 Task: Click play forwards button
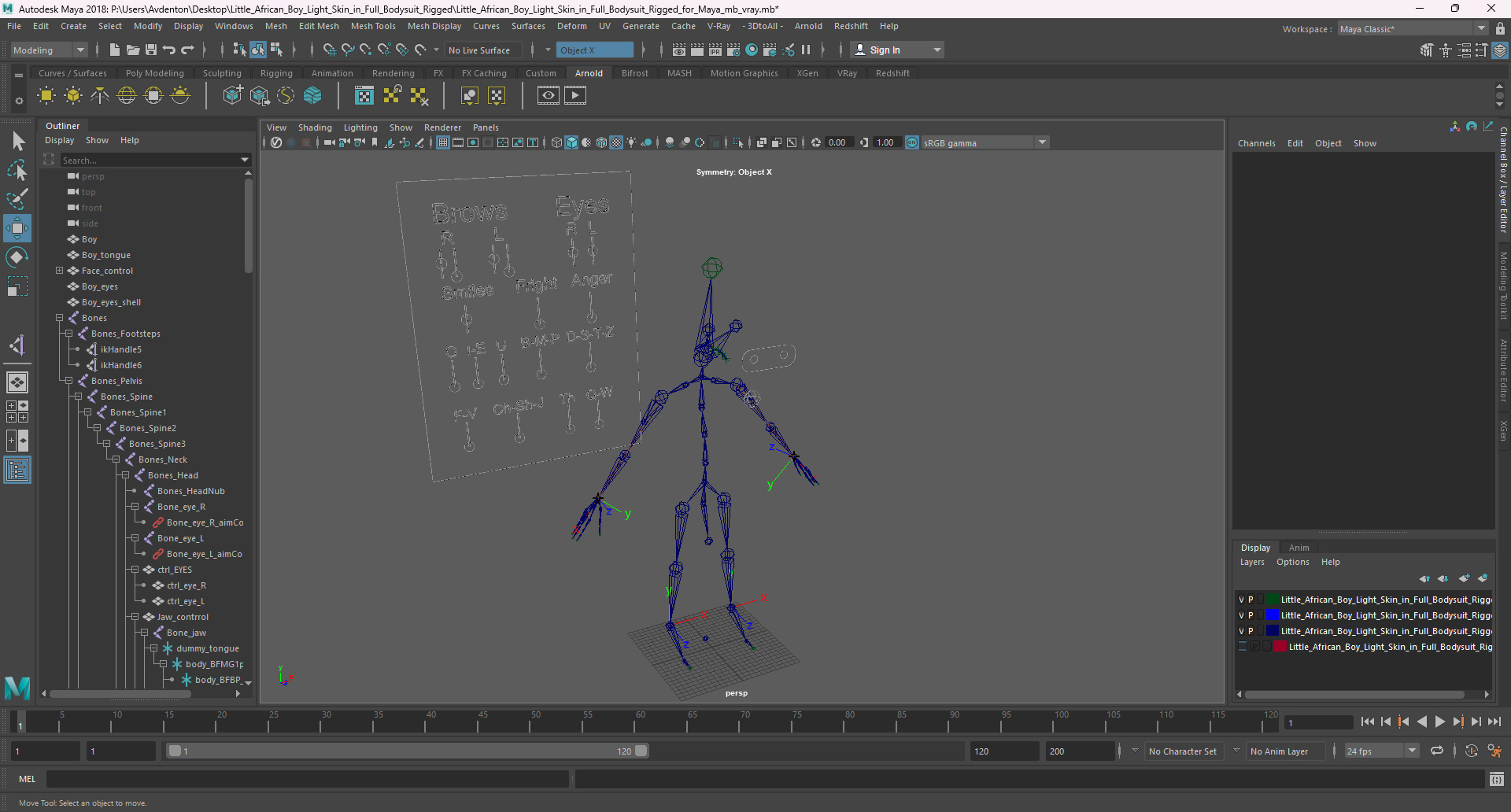[x=1440, y=722]
